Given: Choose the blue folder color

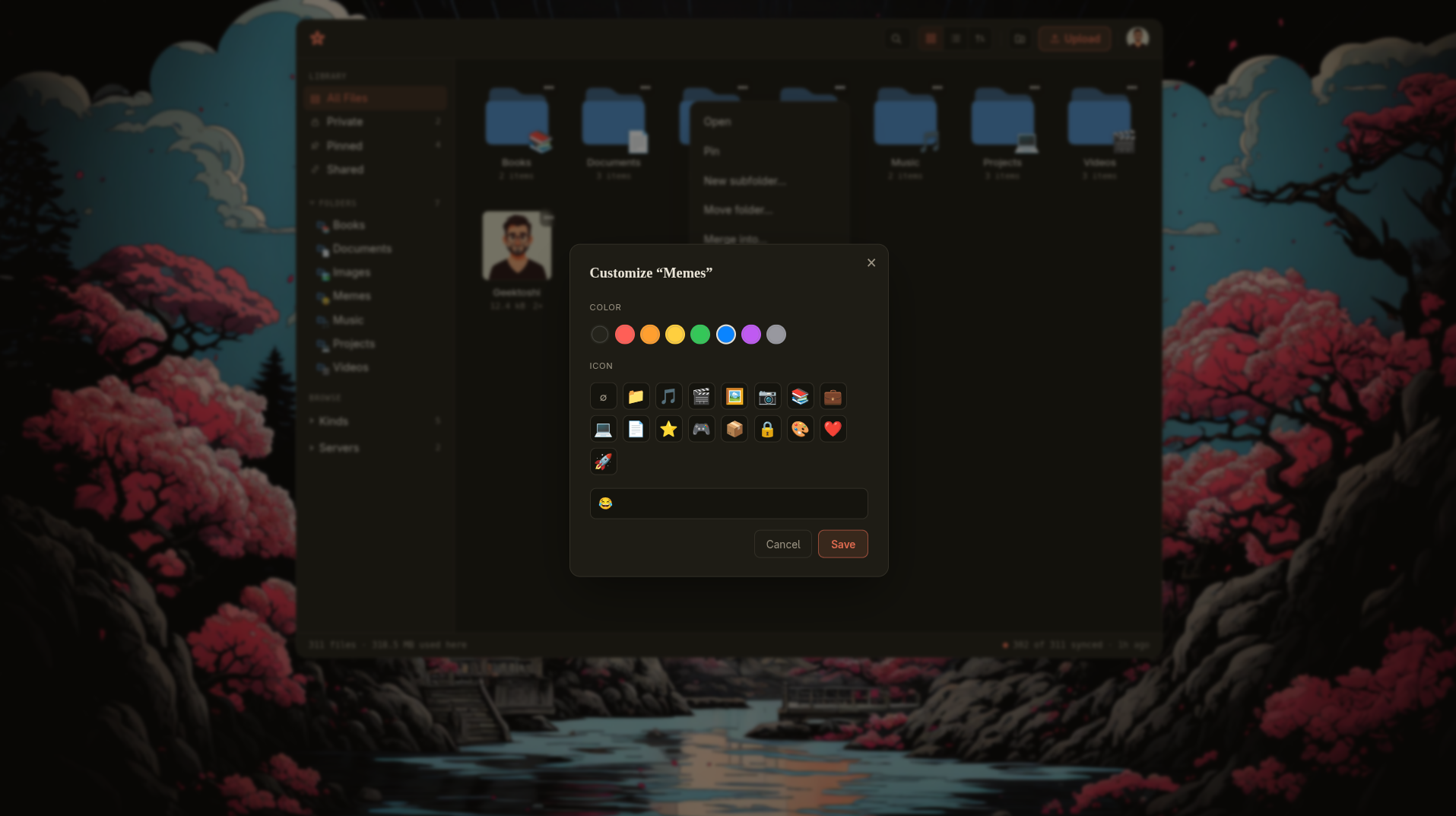Looking at the screenshot, I should (x=725, y=335).
